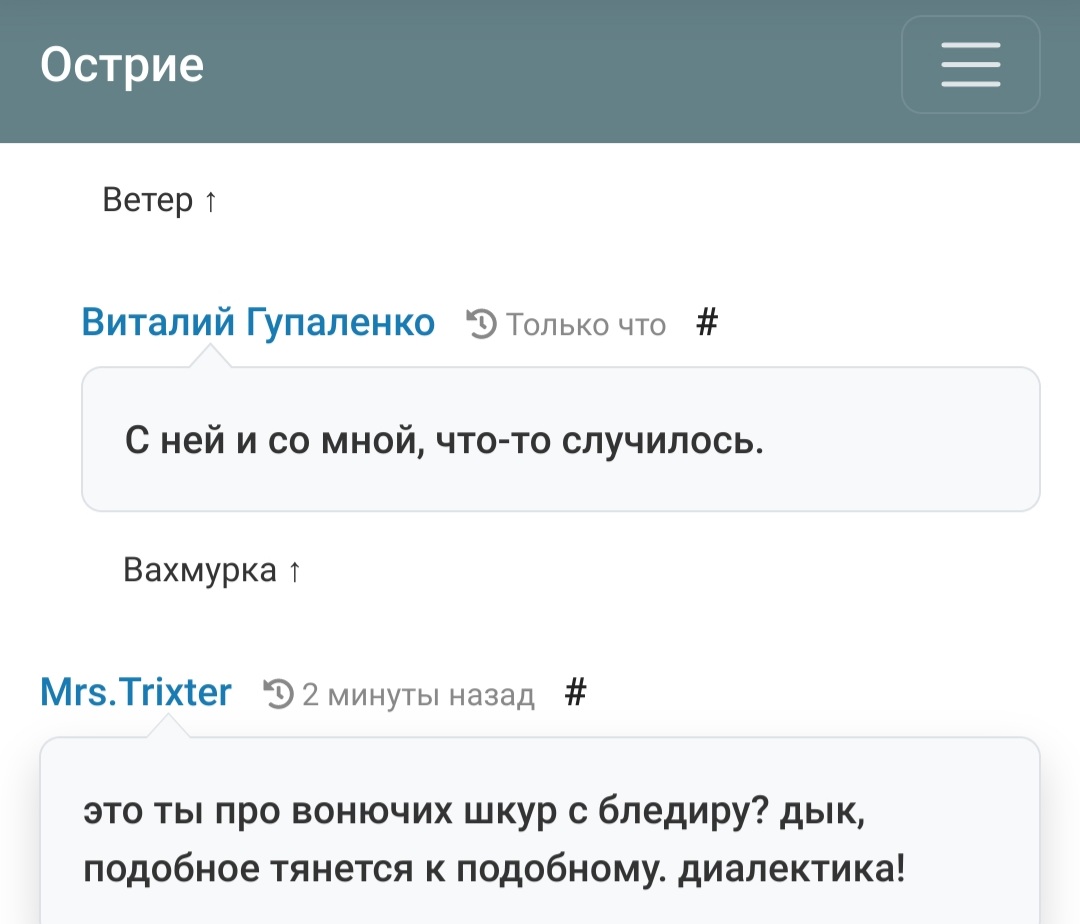
Task: Open the # permalink of Виталий Гупаленко's comment
Action: (707, 322)
